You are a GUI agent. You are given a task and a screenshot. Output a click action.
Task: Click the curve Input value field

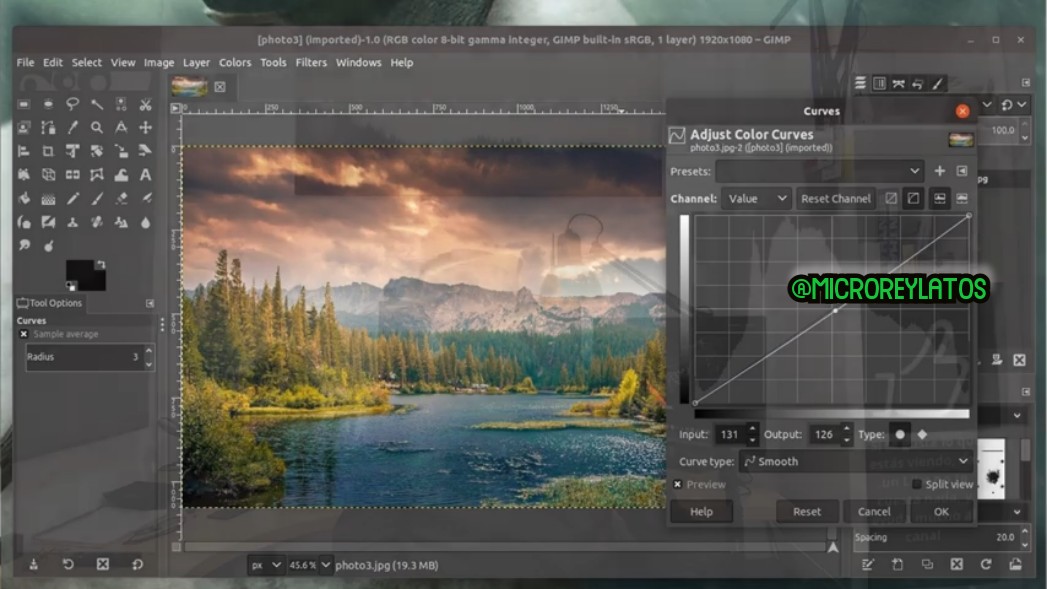(730, 434)
